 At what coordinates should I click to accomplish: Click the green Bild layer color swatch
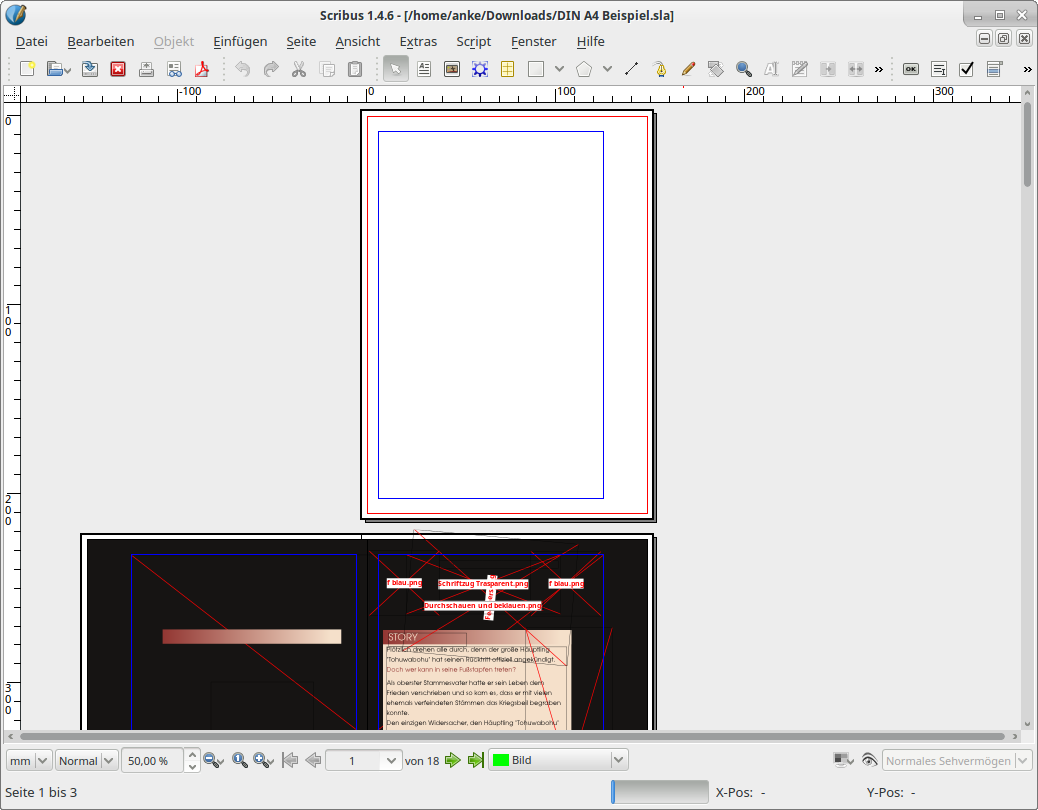[x=500, y=760]
